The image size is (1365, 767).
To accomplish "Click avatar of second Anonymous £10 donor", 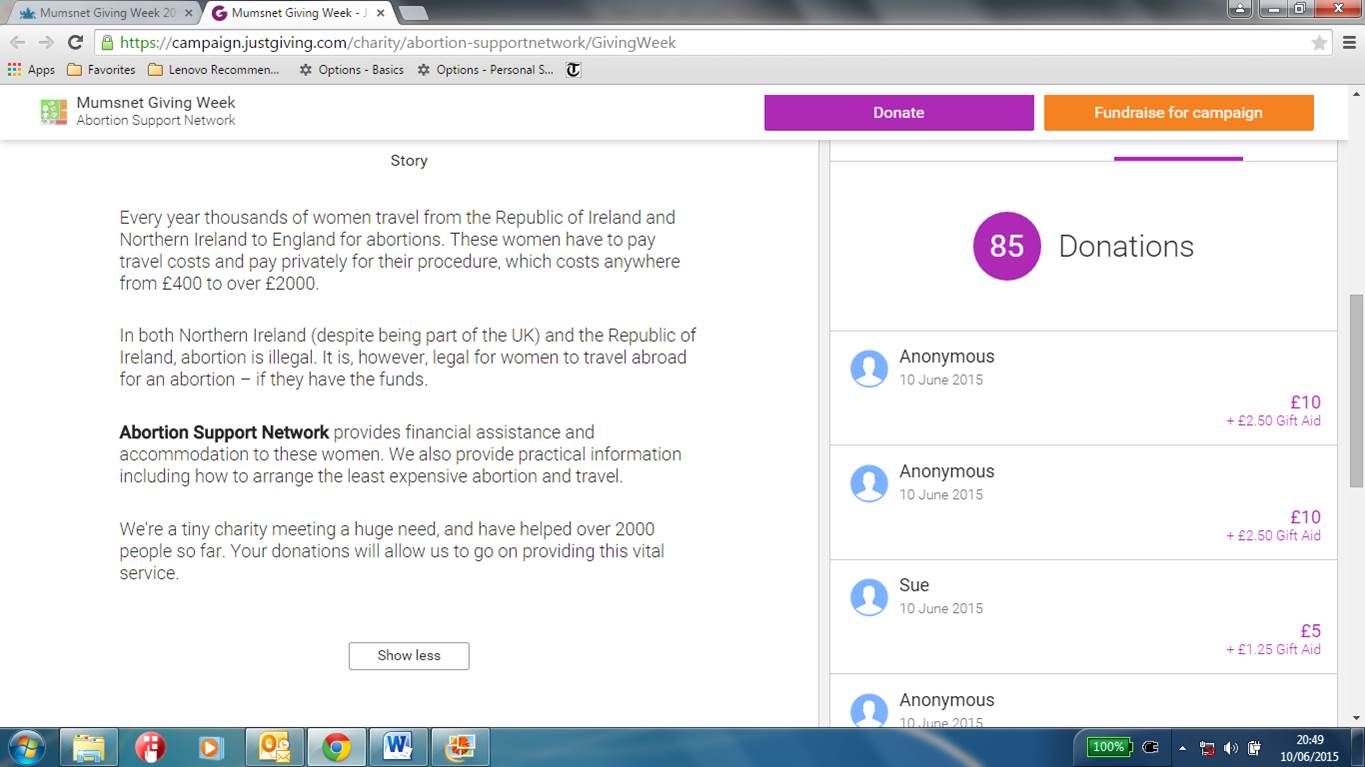I will click(x=869, y=484).
